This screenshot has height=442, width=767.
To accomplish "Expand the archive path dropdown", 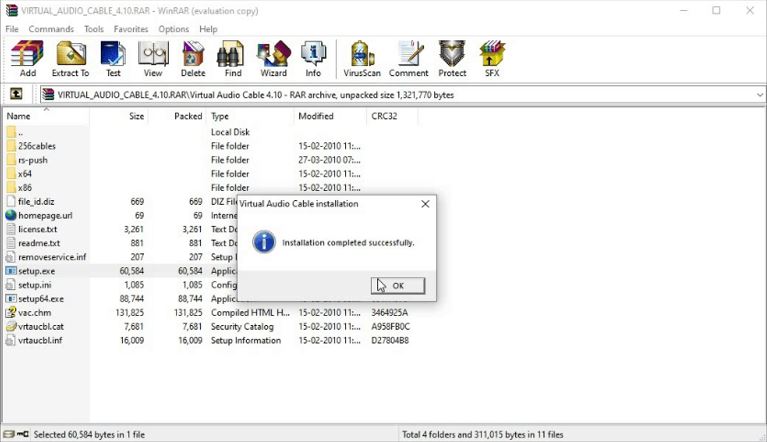I will (x=760, y=95).
